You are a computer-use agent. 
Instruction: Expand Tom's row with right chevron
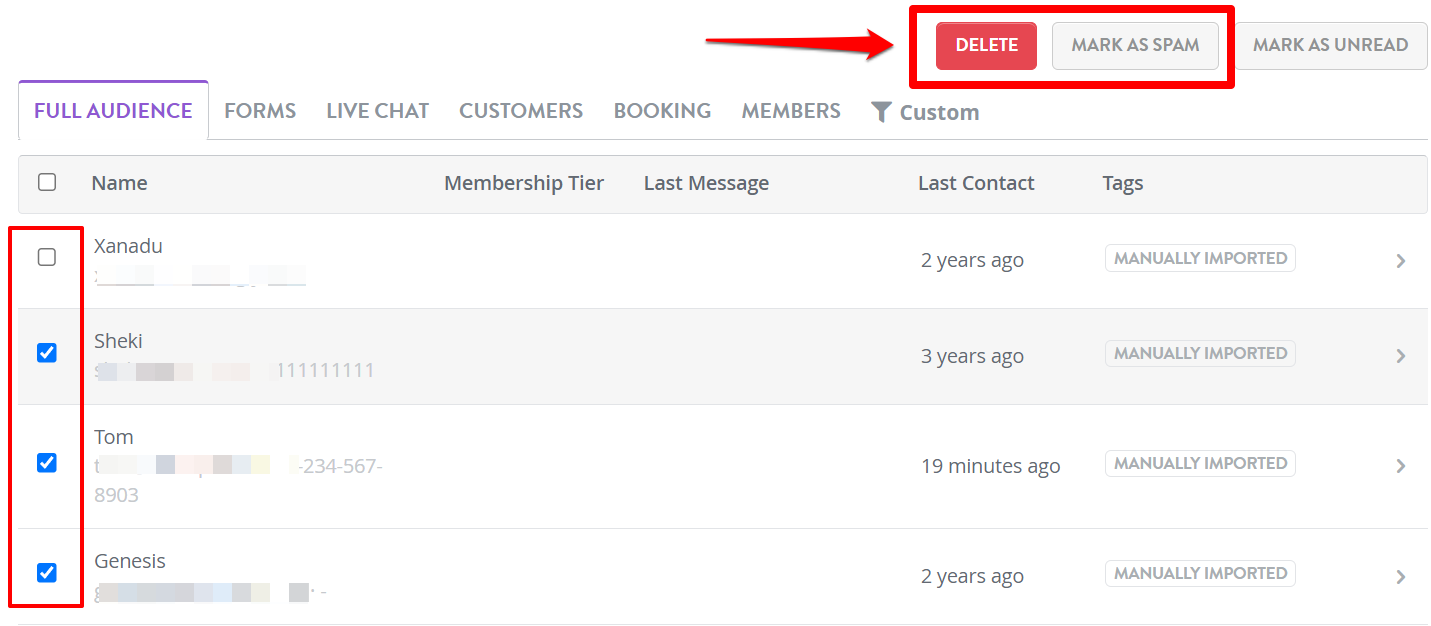click(1400, 466)
